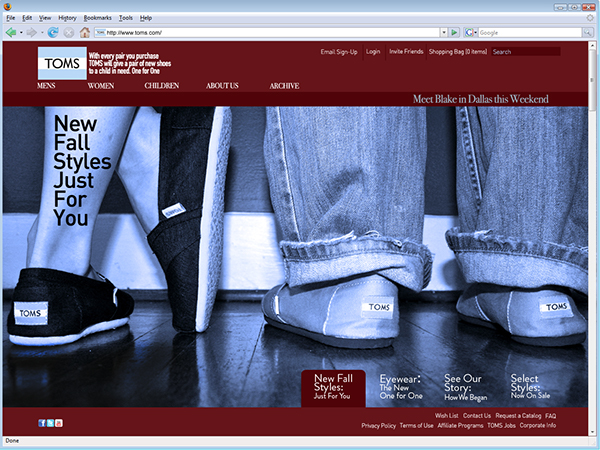Open the File menu
600x450 pixels.
click(x=11, y=18)
